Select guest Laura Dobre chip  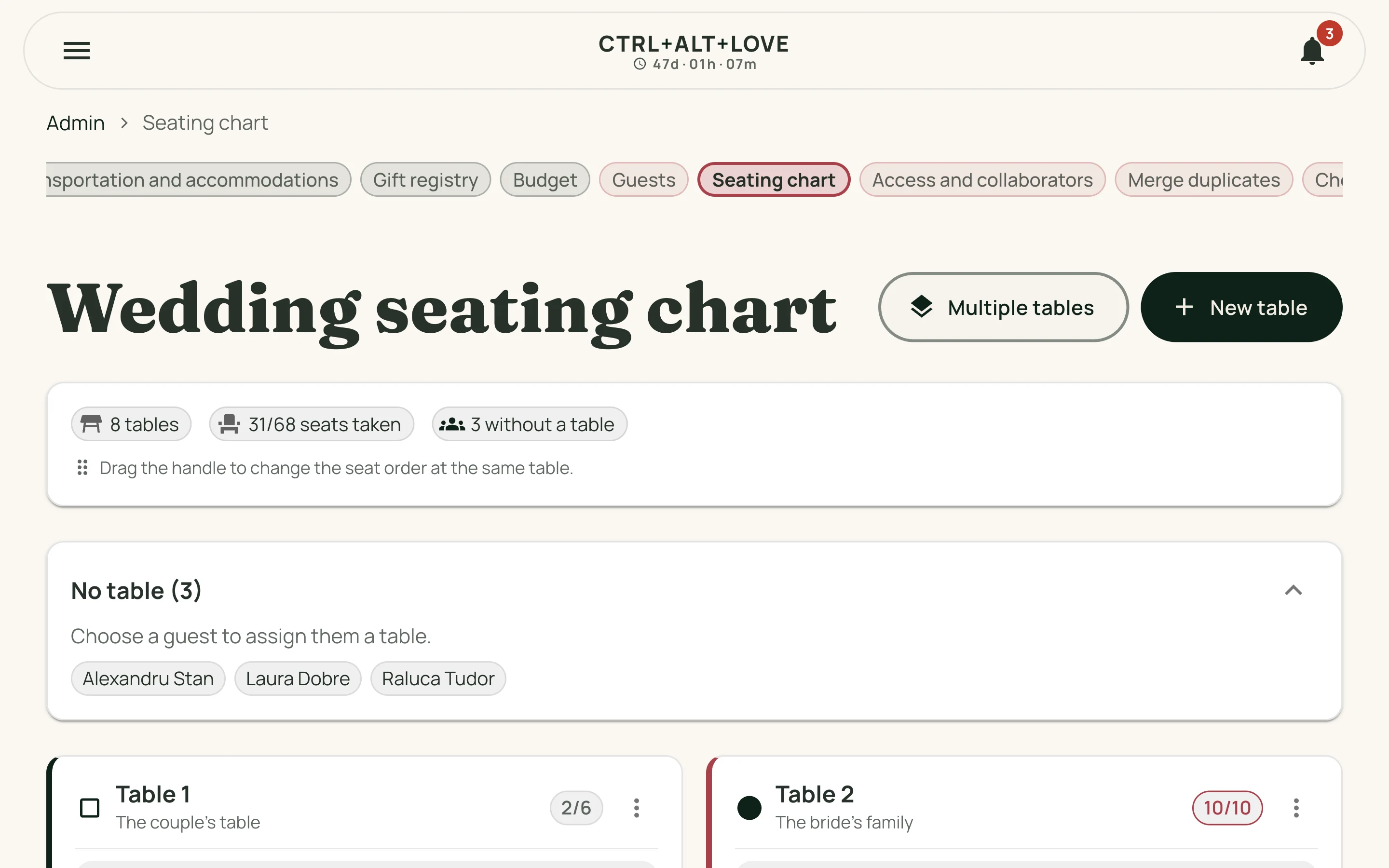click(x=298, y=678)
